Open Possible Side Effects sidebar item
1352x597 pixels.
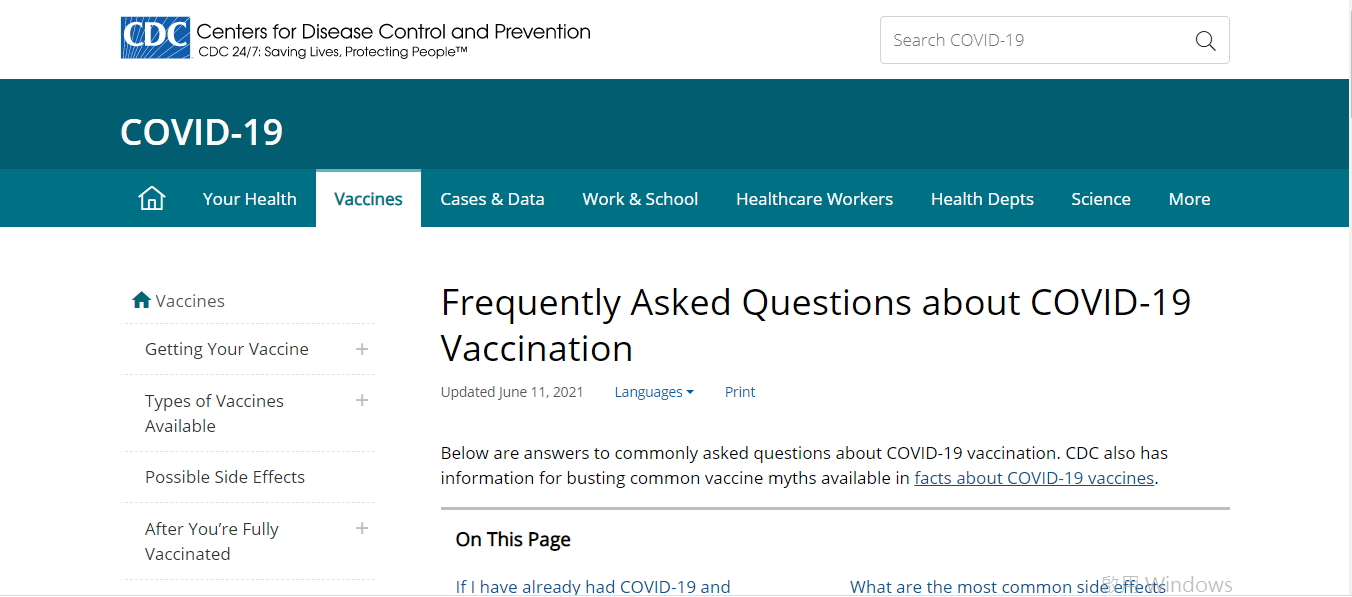225,477
